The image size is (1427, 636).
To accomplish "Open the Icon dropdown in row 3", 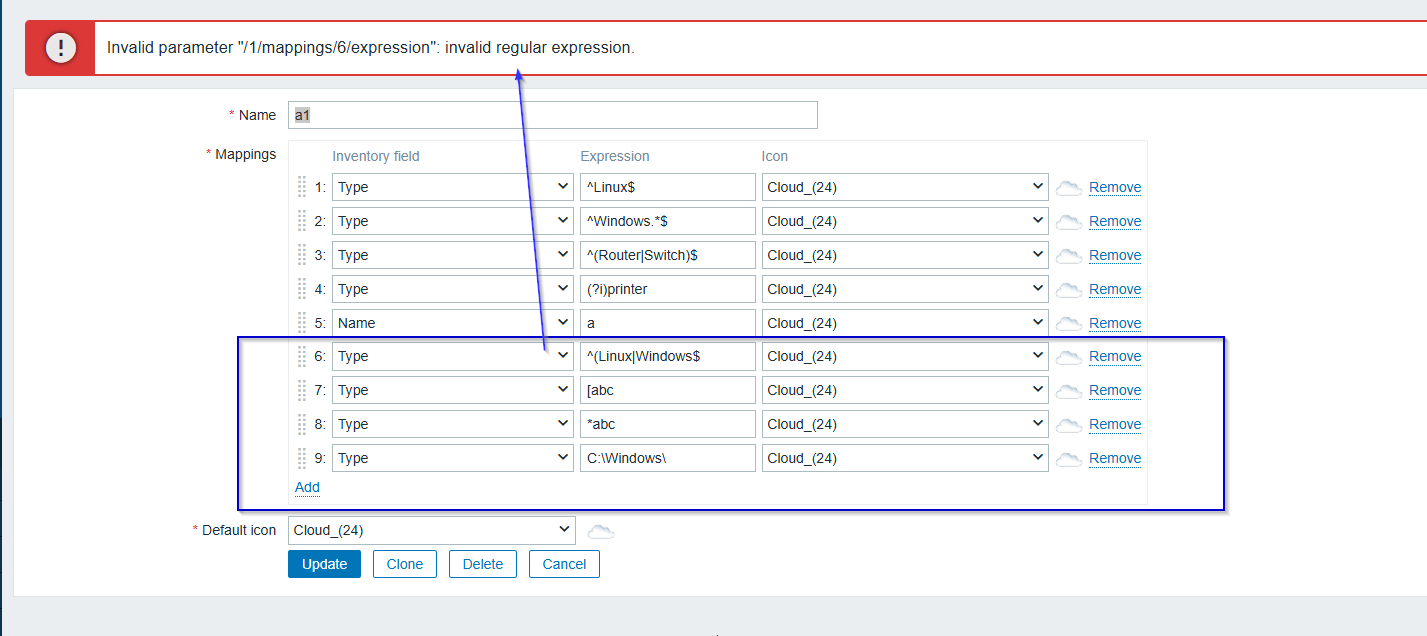I will coord(904,255).
